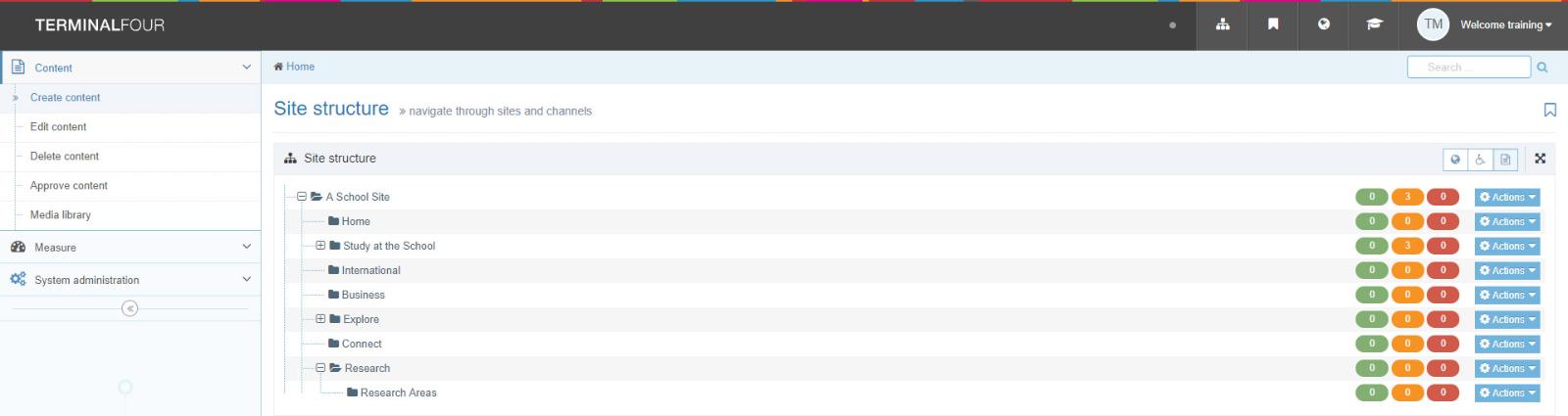Open the site structure icon in header
This screenshot has width=1568, height=416.
1222,24
